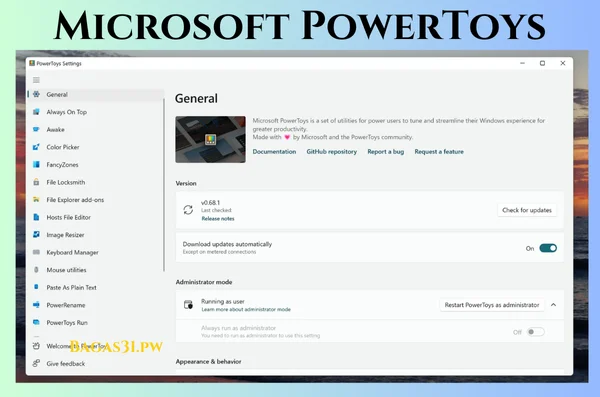Viewport: 600px width, 397px height.
Task: Click the Appearance & behavior heading
Action: pyautogui.click(x=208, y=361)
